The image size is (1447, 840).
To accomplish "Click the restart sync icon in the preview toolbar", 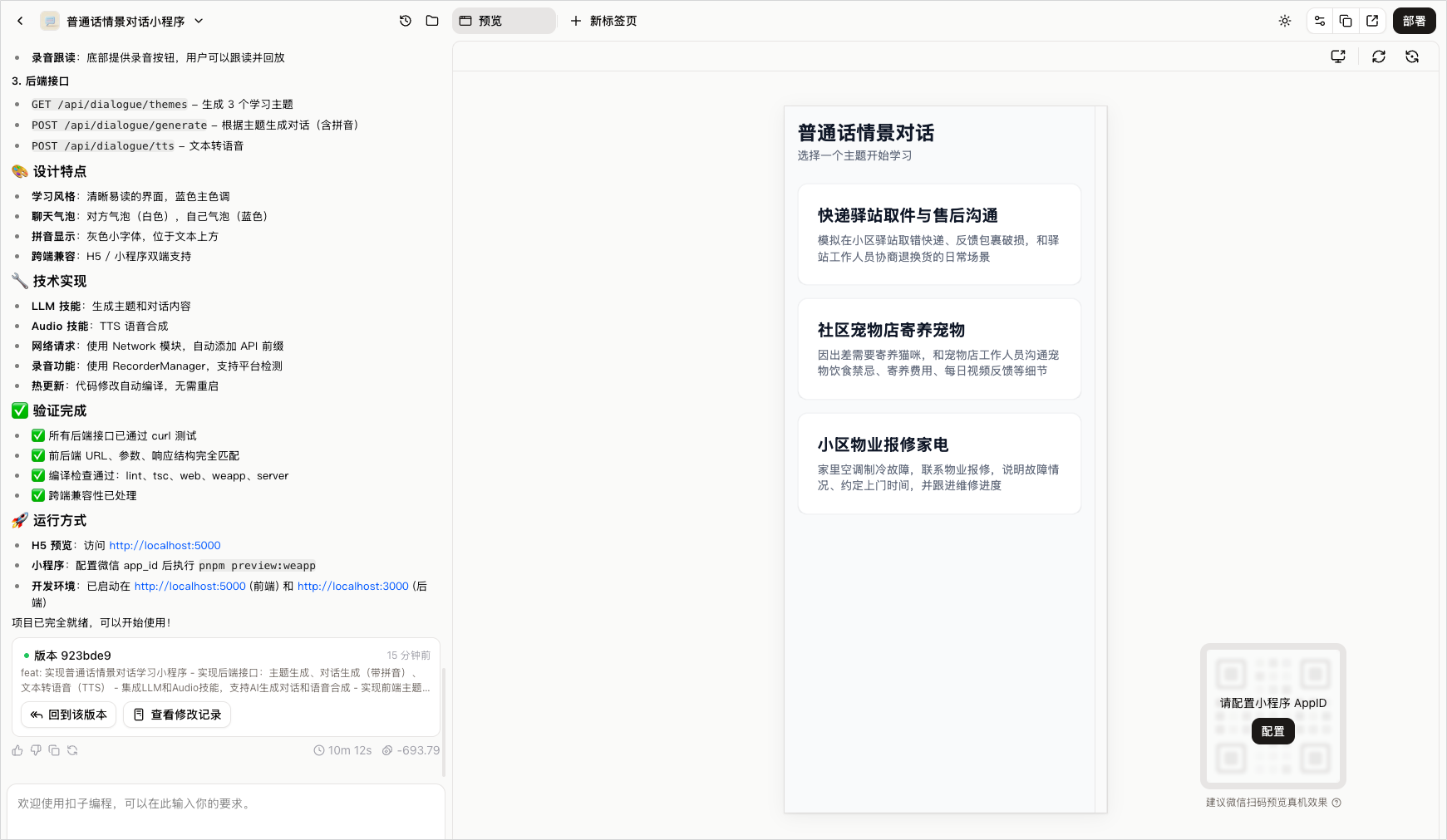I will 1412,56.
